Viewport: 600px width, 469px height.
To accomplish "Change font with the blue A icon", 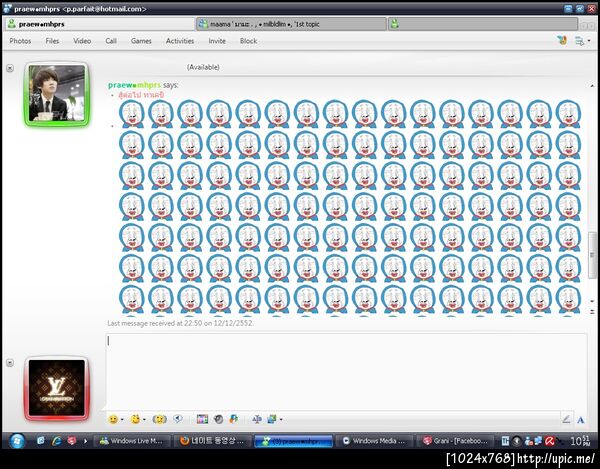I will [580, 420].
